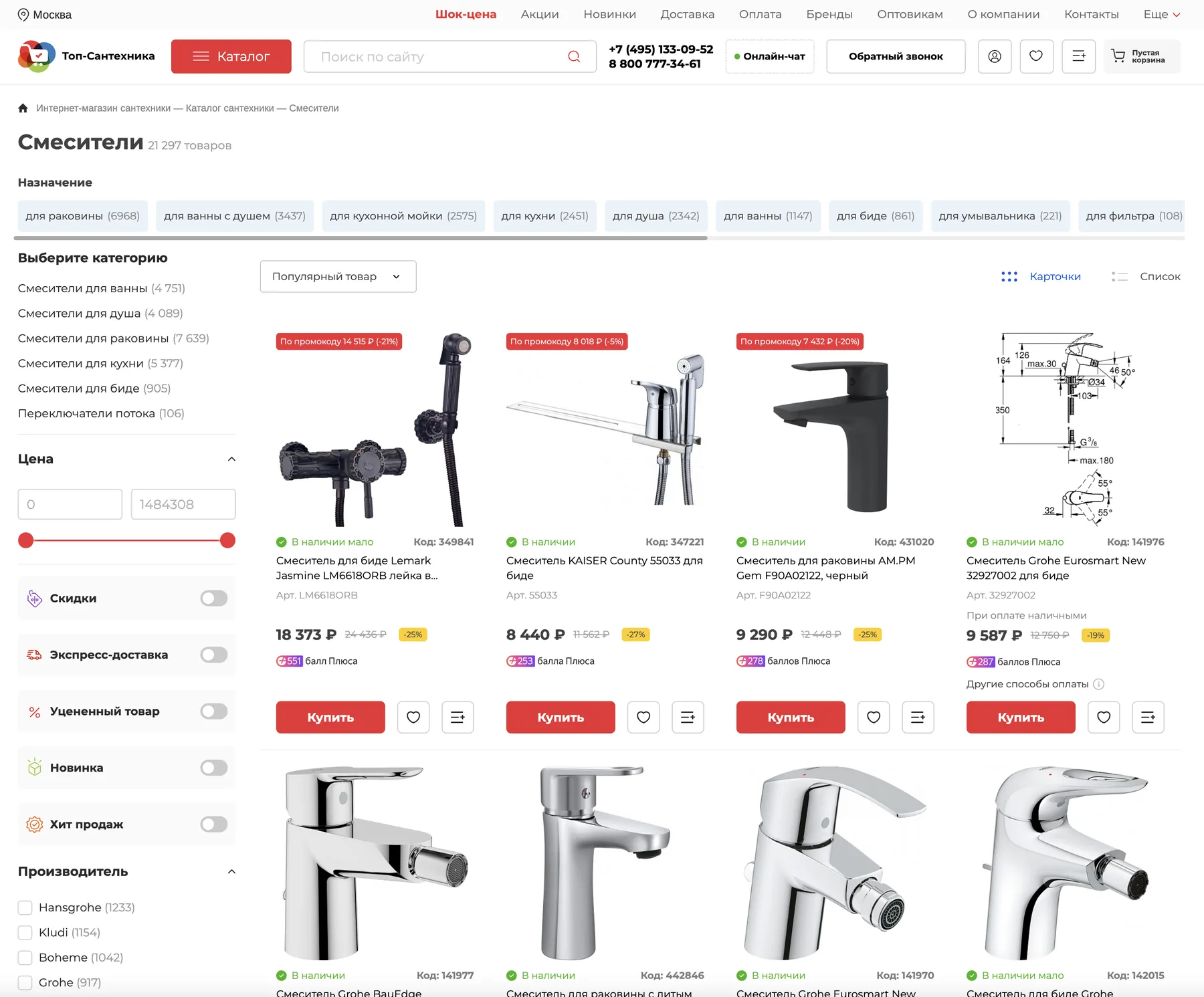Enable the Экспресс-доставка filter switch
Image resolution: width=1204 pixels, height=997 pixels.
(x=214, y=655)
